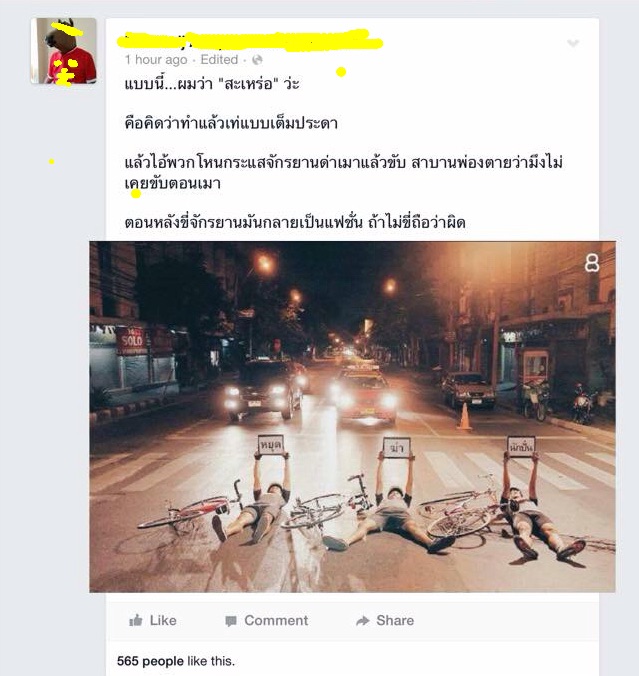The width and height of the screenshot is (639, 676).
Task: View the "Edited" history link
Action: [219, 59]
